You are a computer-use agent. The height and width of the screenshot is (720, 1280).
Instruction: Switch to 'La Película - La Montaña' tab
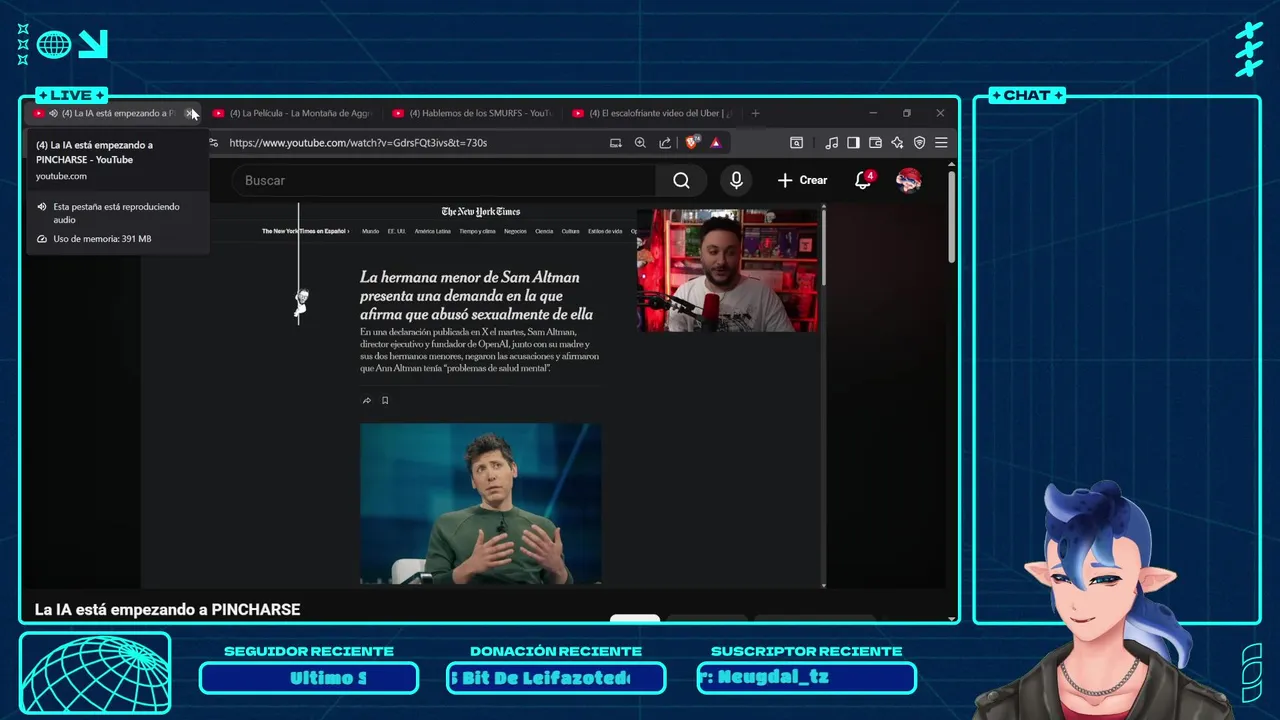click(291, 113)
